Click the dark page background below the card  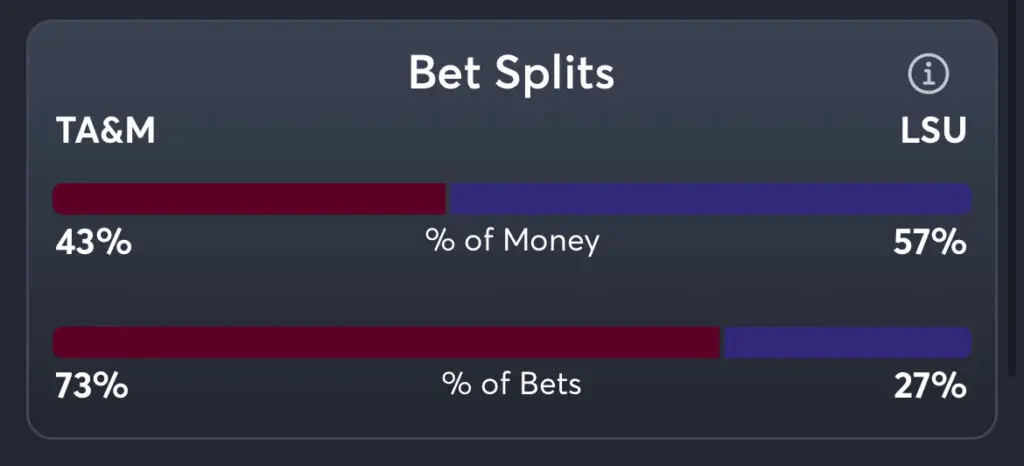(x=512, y=454)
